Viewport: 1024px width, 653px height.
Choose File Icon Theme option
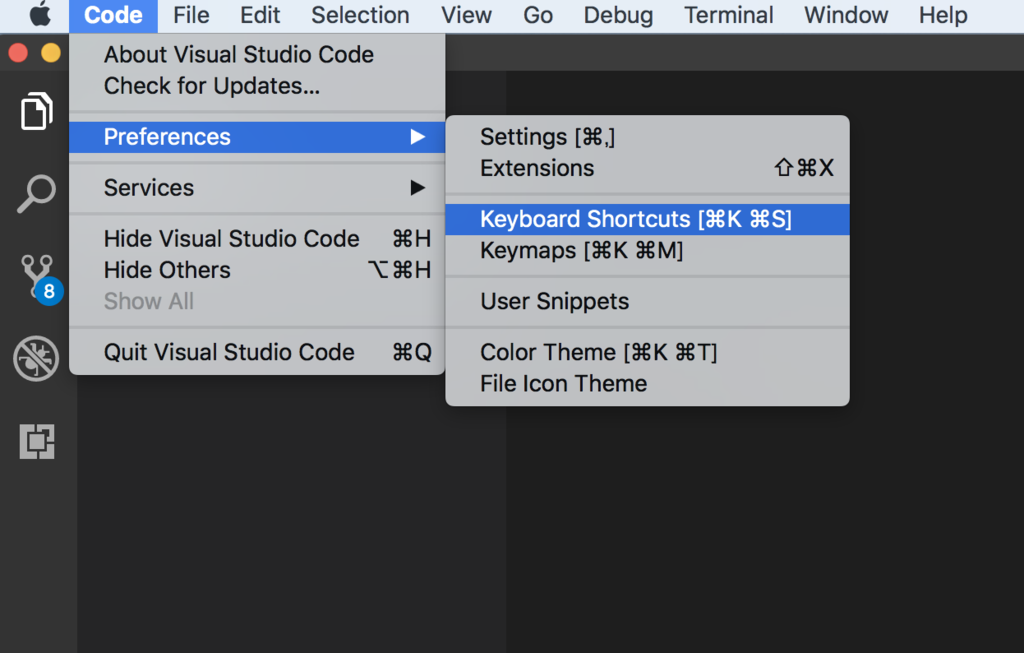pyautogui.click(x=647, y=384)
